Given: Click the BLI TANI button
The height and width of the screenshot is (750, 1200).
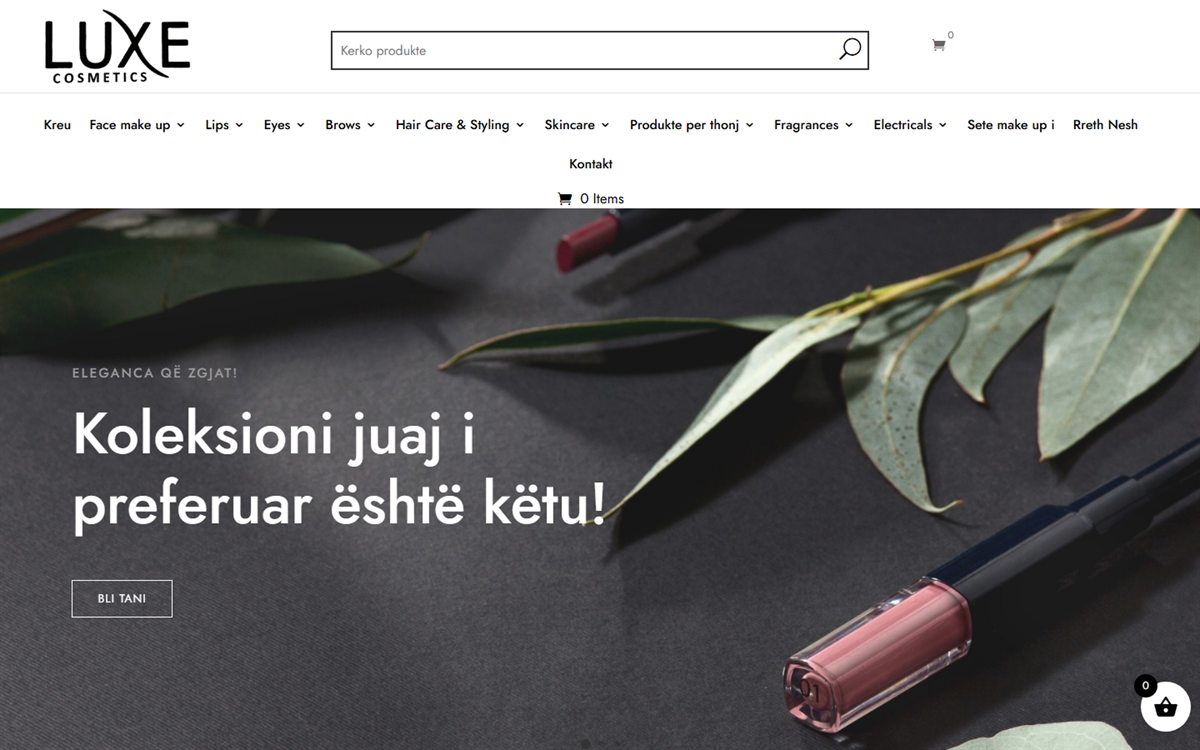Looking at the screenshot, I should click(x=122, y=599).
